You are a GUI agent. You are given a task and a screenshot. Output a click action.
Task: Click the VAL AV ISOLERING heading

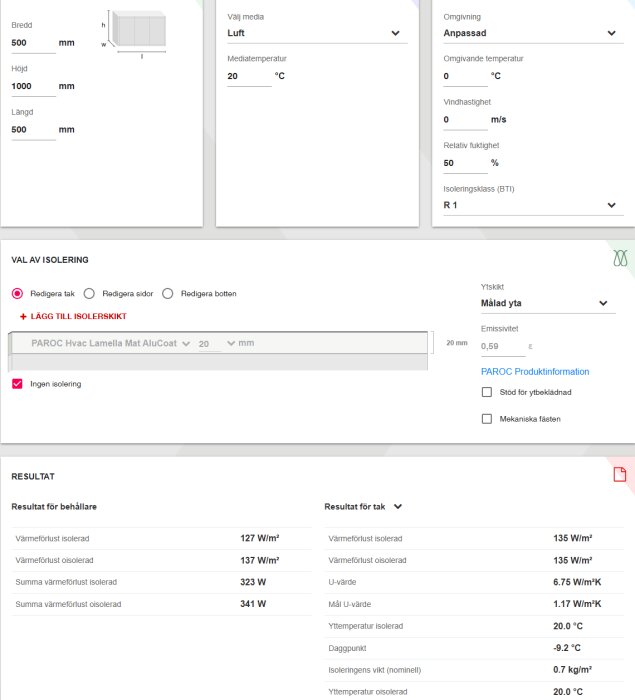click(50, 260)
